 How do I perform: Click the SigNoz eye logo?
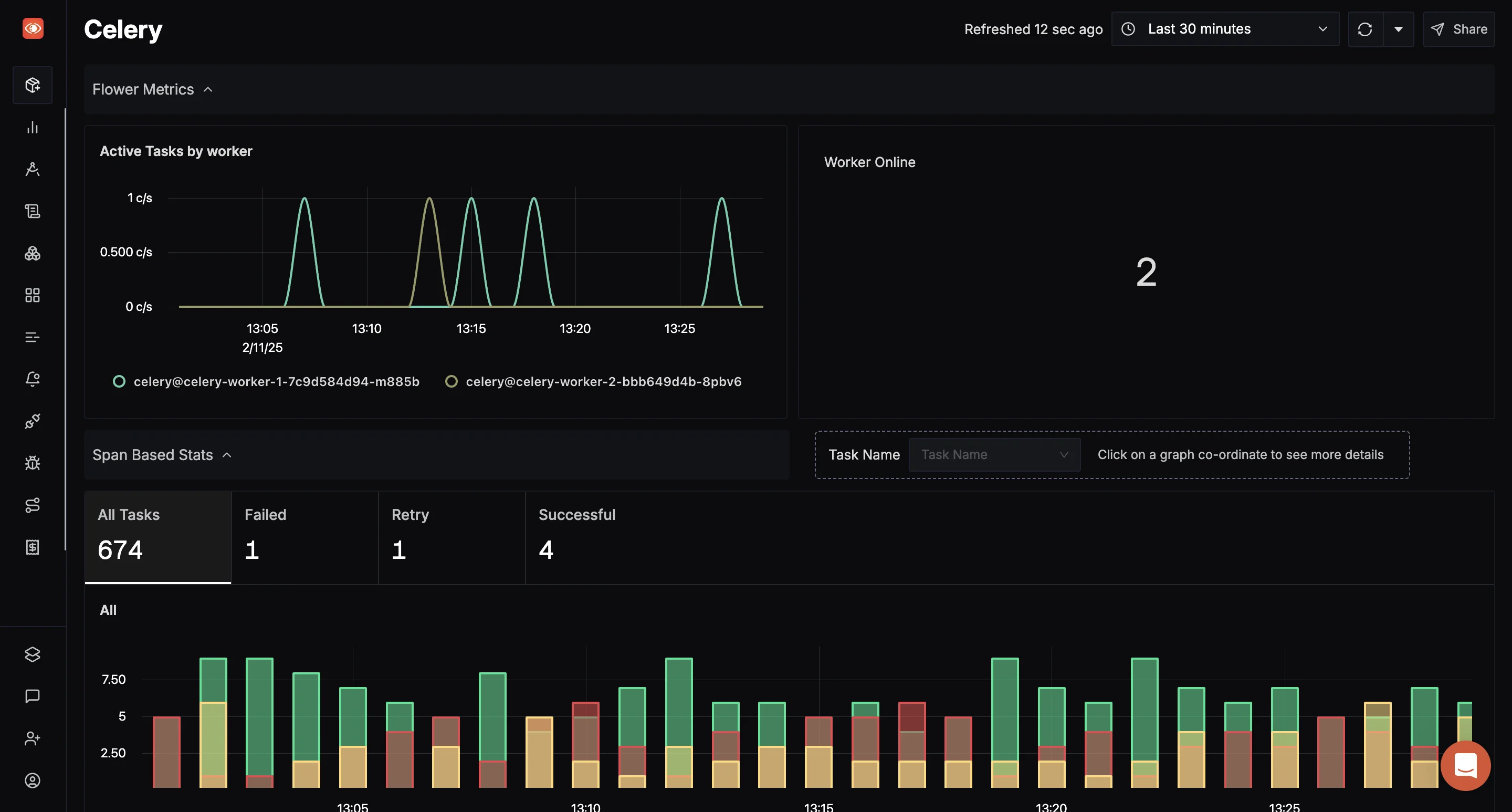(x=33, y=28)
